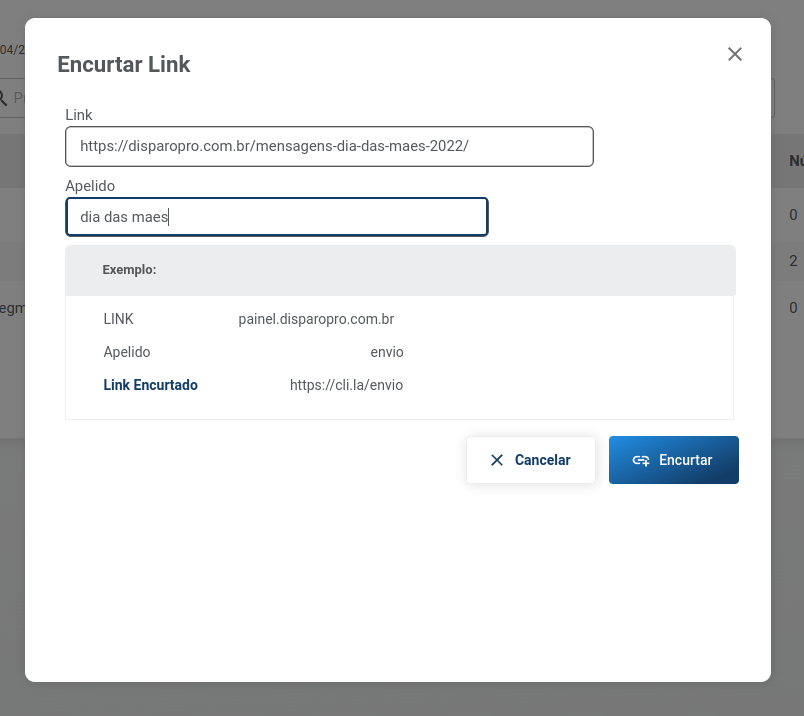Screen dimensions: 804x716
Task: Click the Encurtar button
Action: coord(674,460)
